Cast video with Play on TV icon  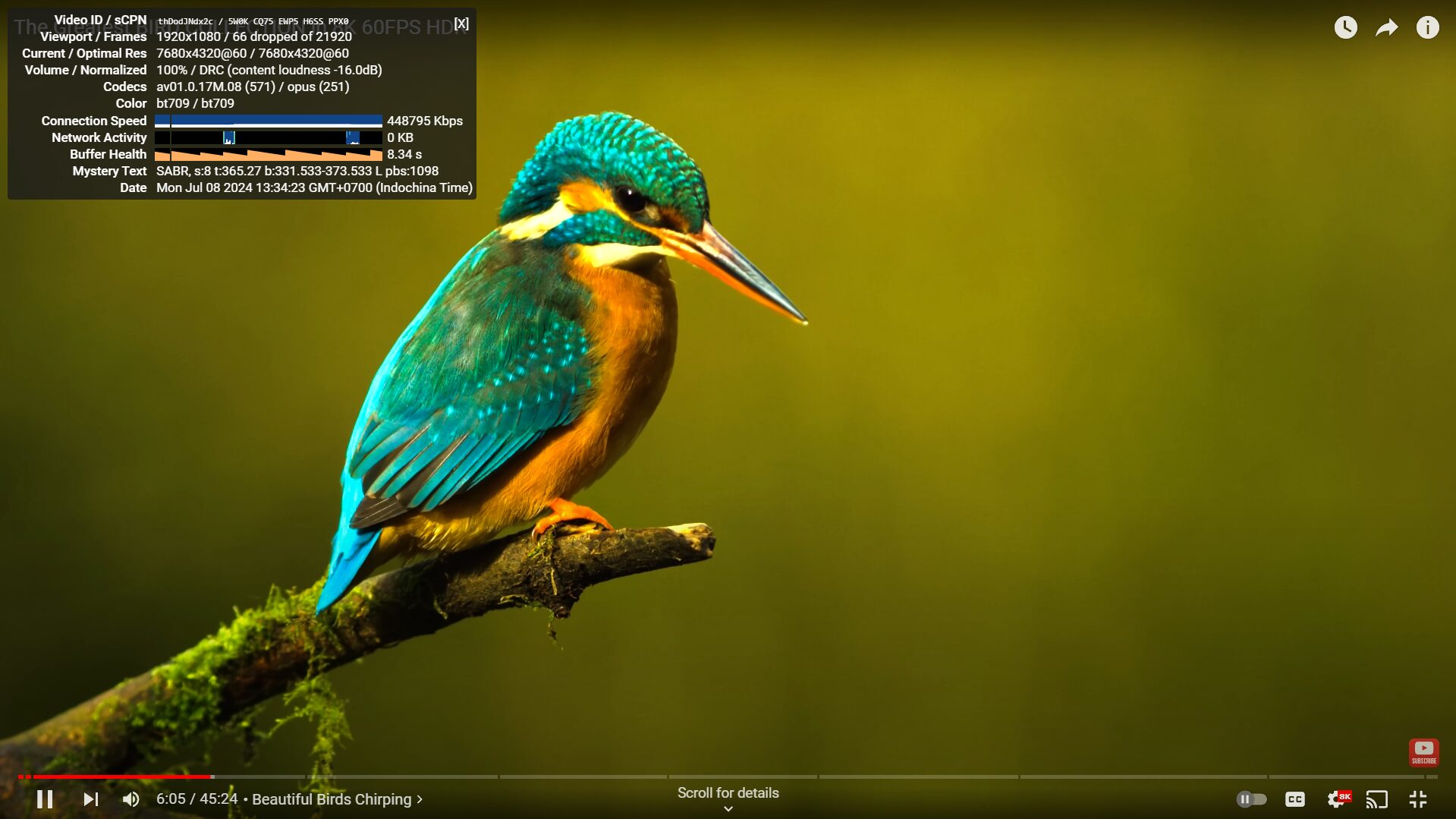pos(1376,799)
